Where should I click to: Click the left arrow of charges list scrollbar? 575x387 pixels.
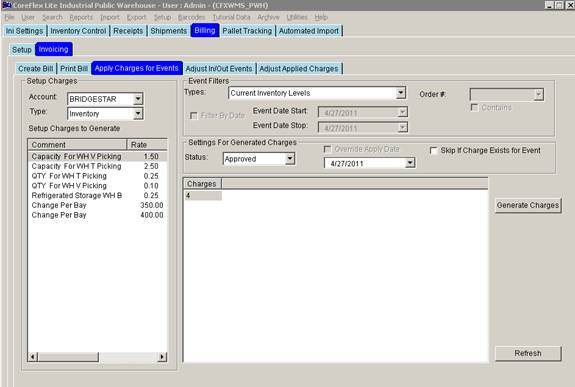coord(33,357)
